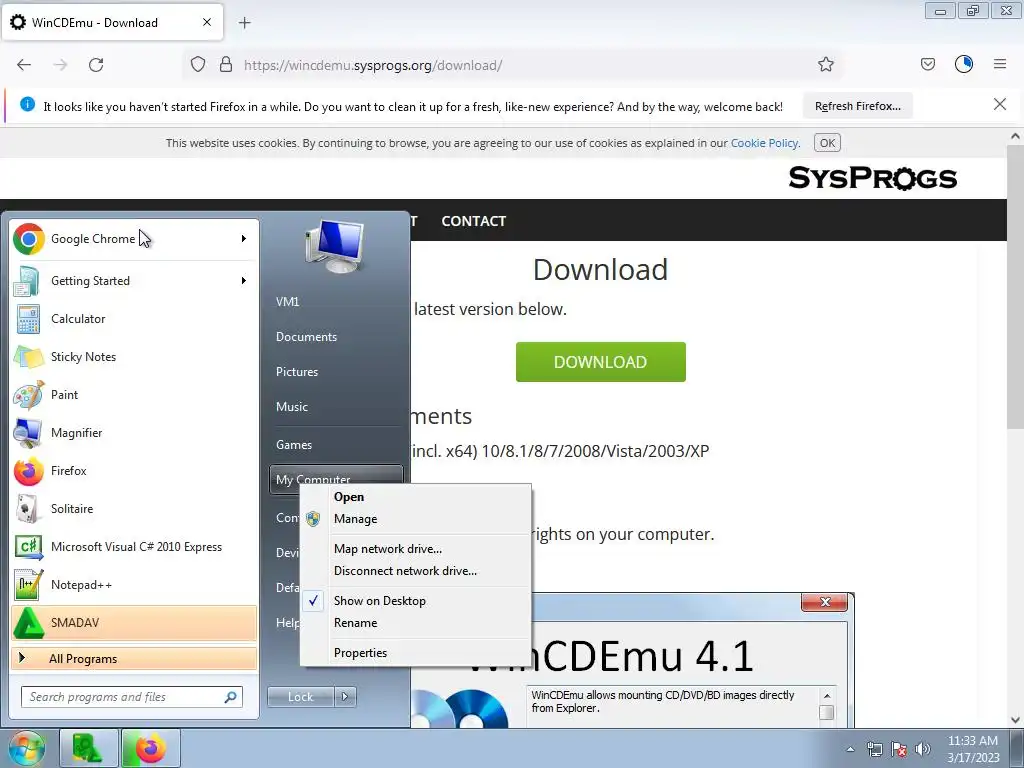Open Action Center flag icon
Screen dimensions: 1024x768
(899, 749)
